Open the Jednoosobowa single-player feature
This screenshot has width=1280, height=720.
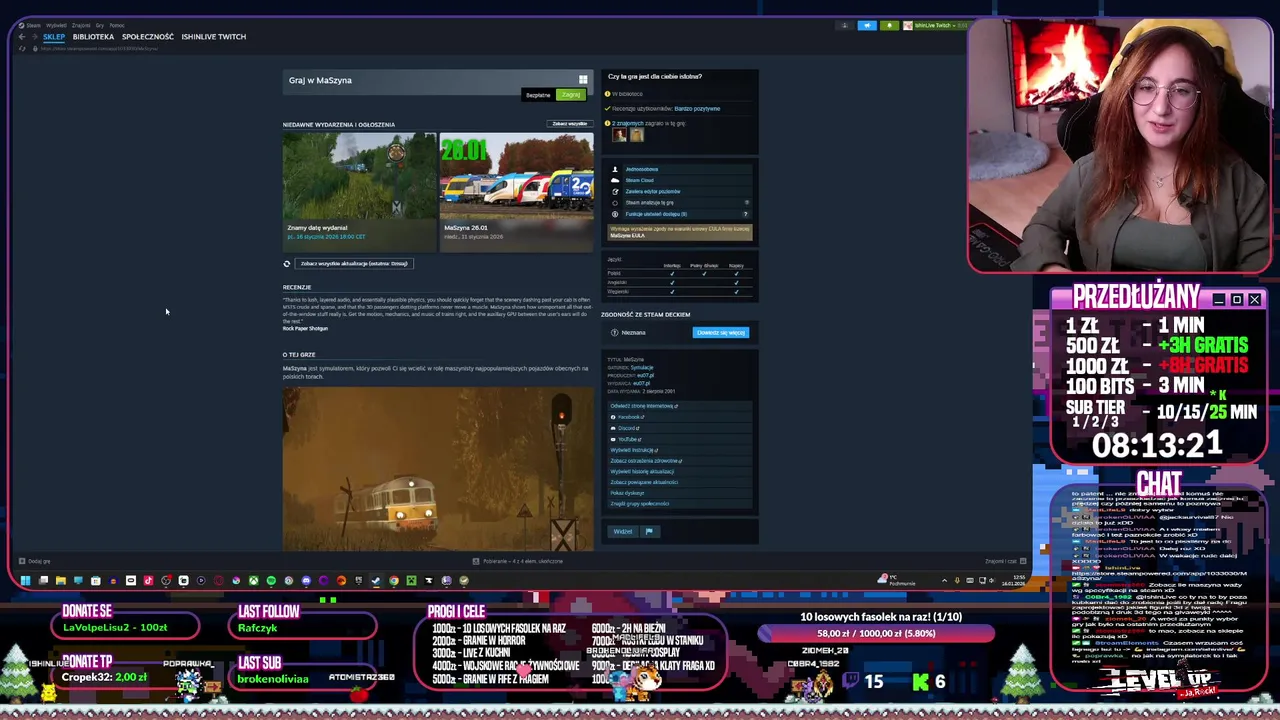tap(642, 169)
